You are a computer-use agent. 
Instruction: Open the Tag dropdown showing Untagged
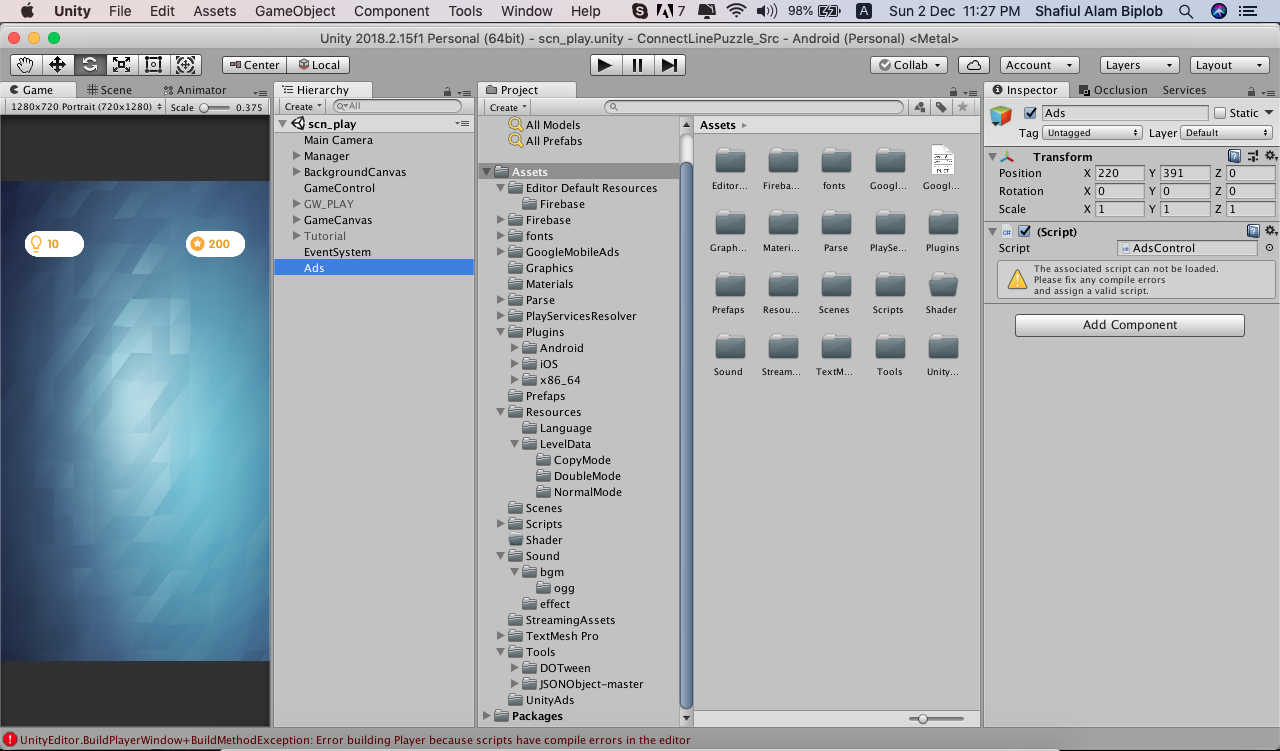pos(1091,131)
